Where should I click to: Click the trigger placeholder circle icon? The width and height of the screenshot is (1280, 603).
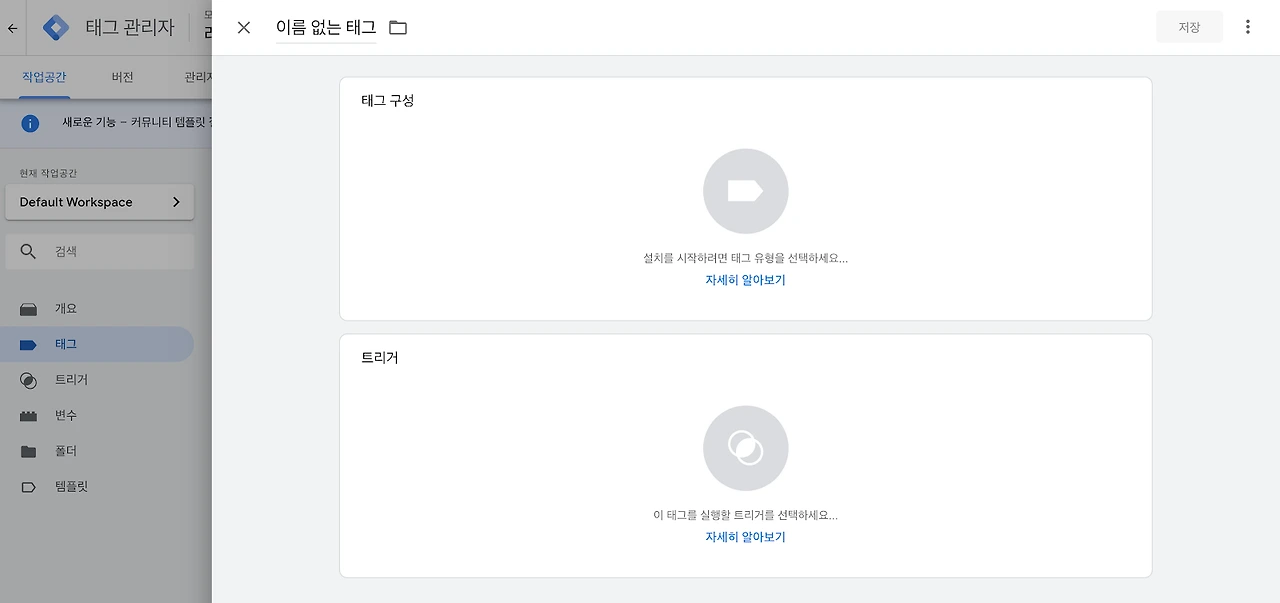click(x=745, y=448)
